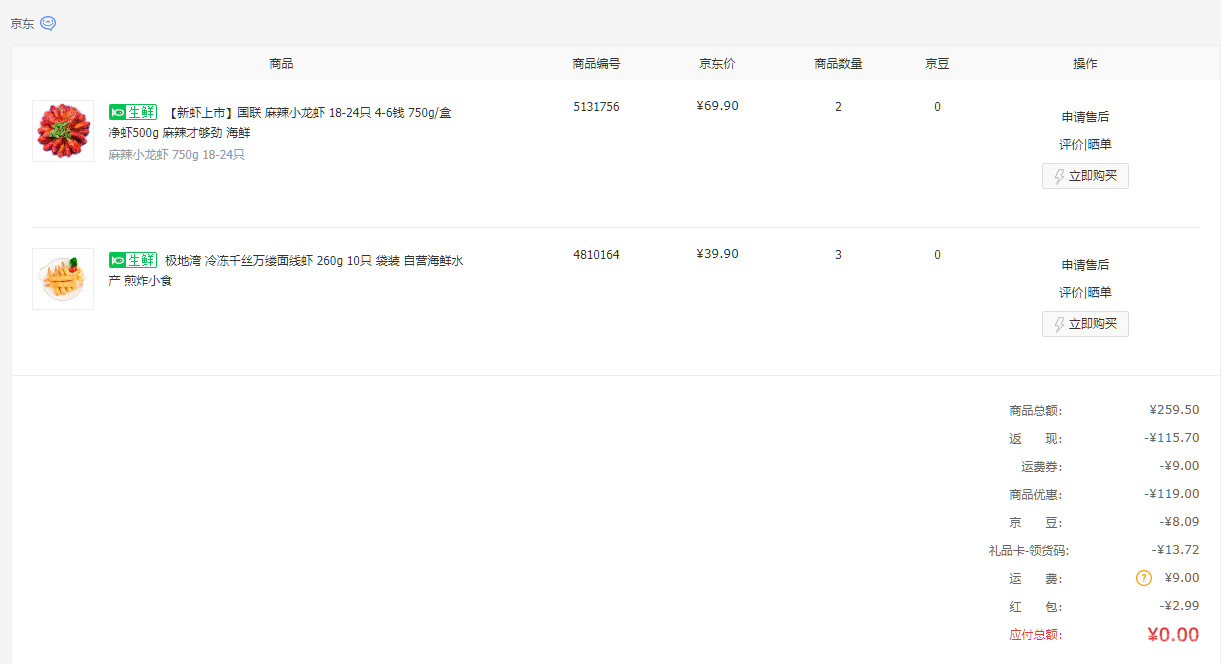Select the -¥9.00 shipping coupon value
This screenshot has height=664, width=1221.
[x=1180, y=466]
